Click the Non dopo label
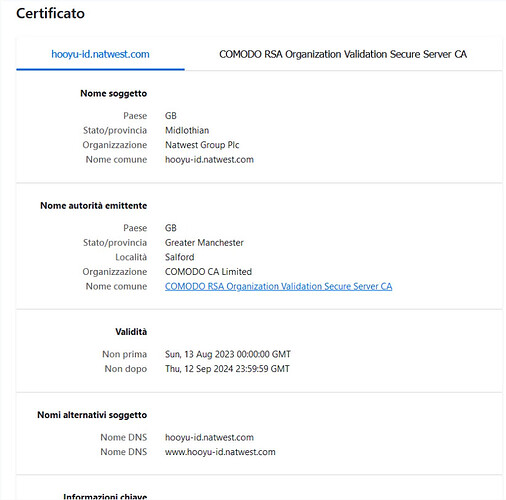 click(126, 369)
